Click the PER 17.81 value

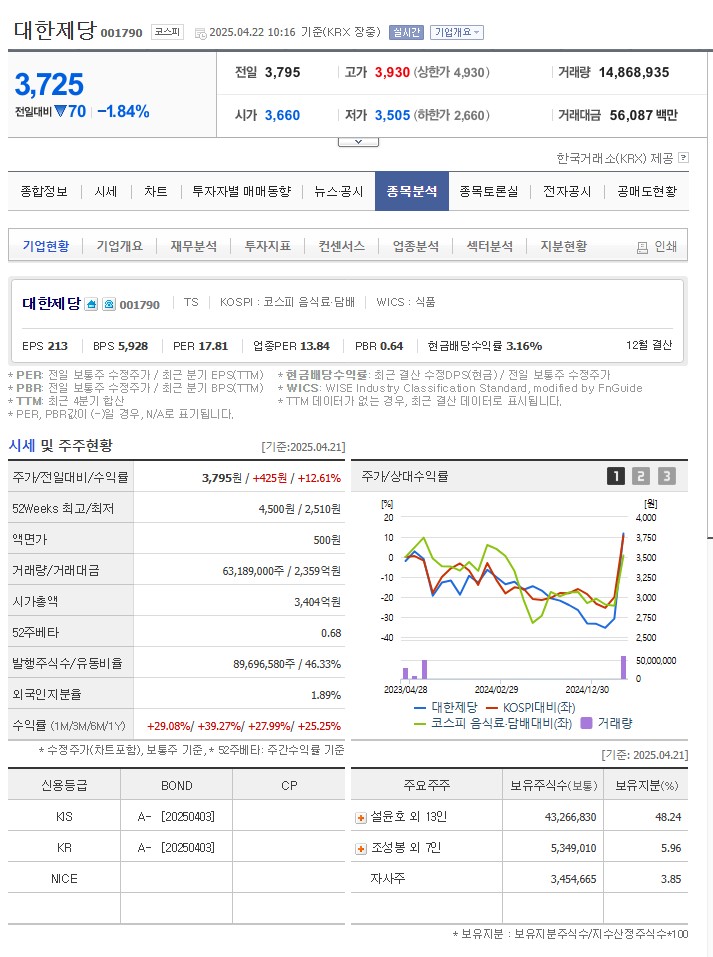[212, 346]
